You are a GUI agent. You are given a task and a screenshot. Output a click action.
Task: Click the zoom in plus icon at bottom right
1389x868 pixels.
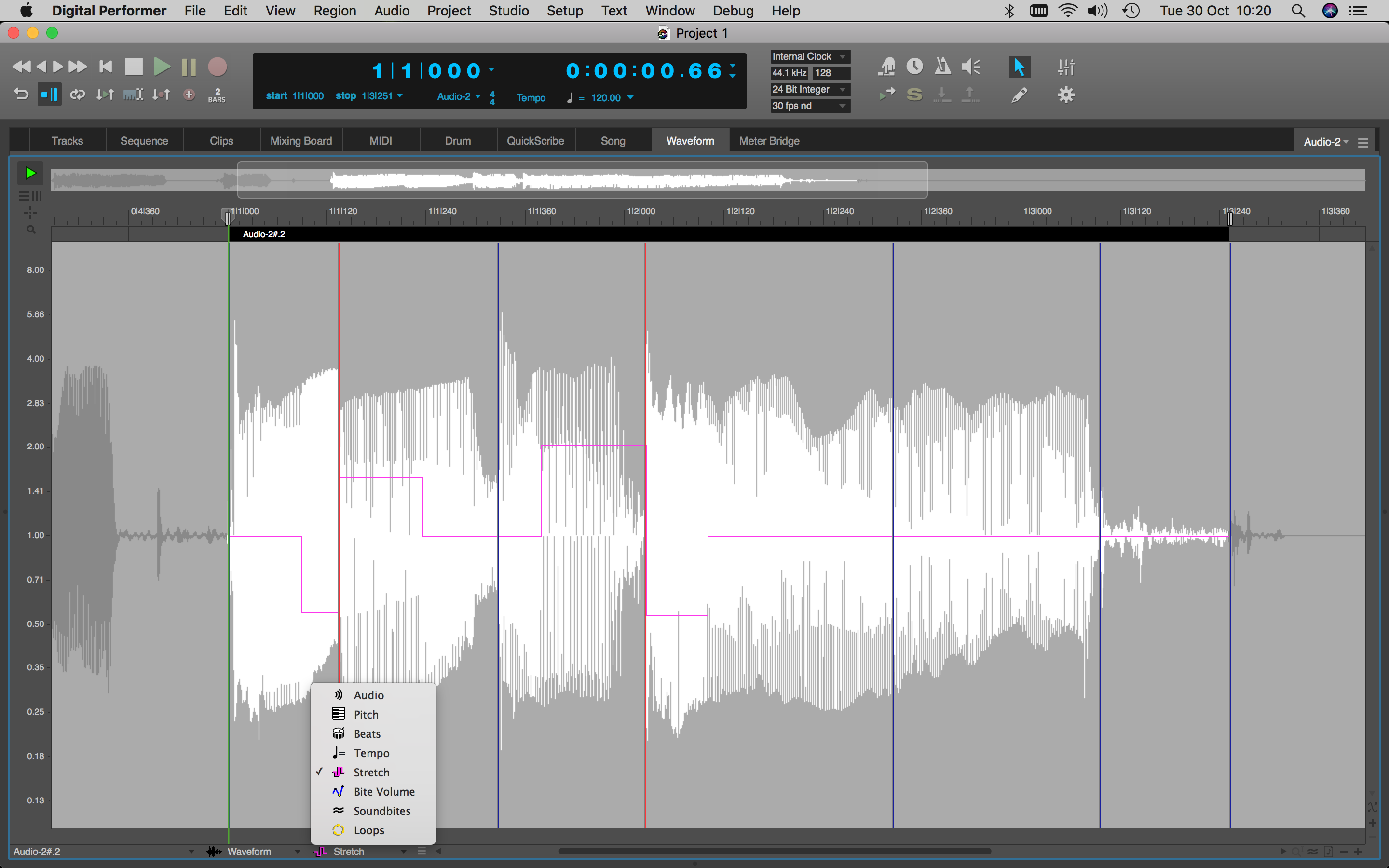coord(1358,851)
